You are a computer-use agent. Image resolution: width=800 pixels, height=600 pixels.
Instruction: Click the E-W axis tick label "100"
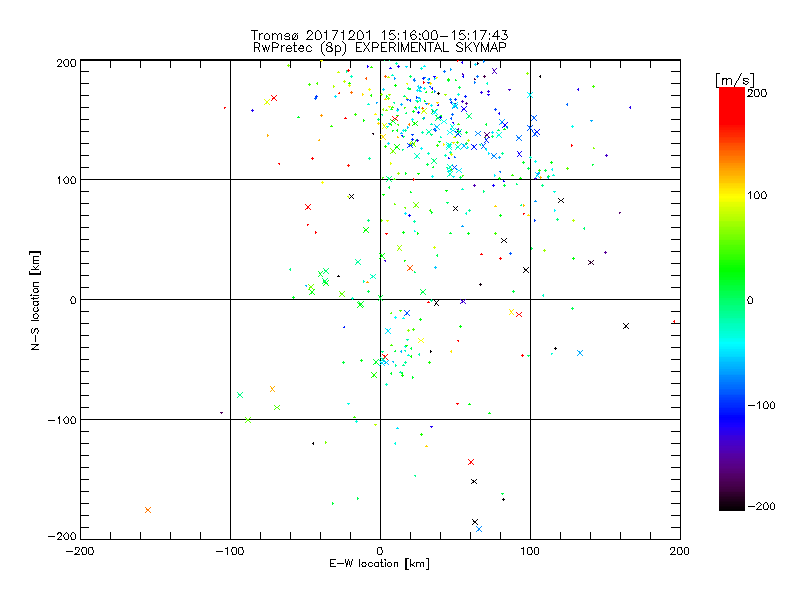[530, 551]
